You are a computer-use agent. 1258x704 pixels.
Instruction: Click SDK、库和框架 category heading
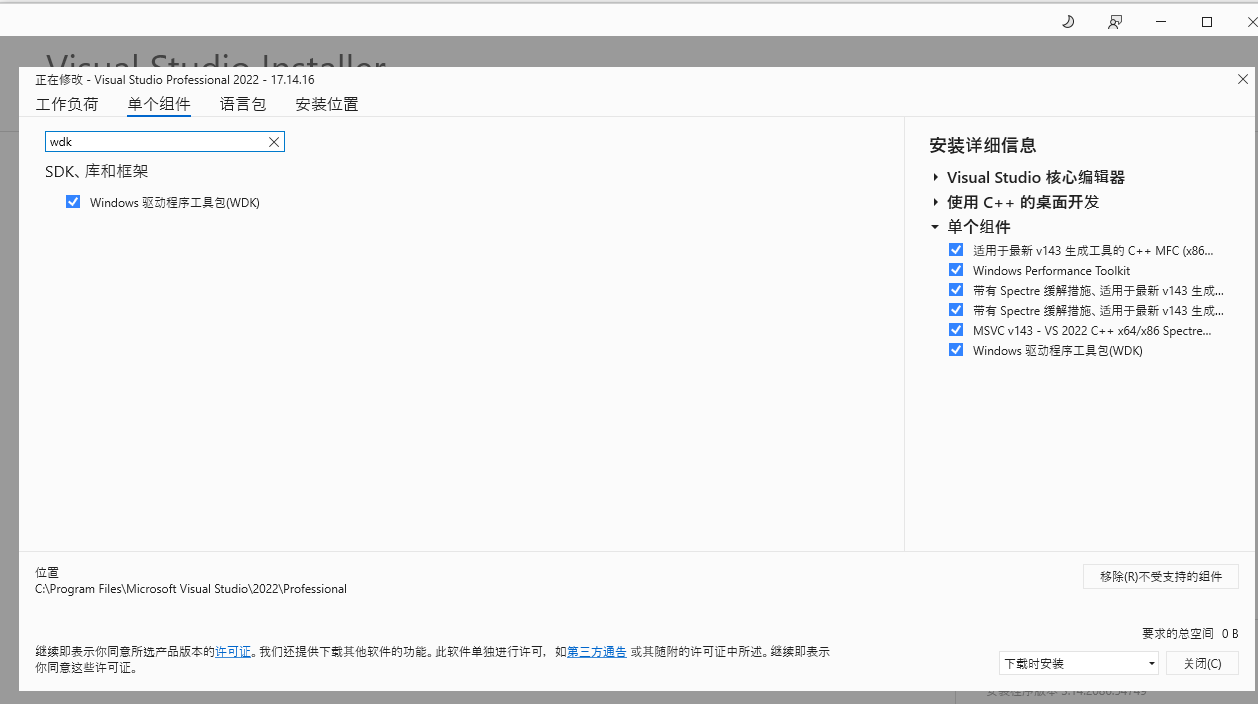(97, 172)
